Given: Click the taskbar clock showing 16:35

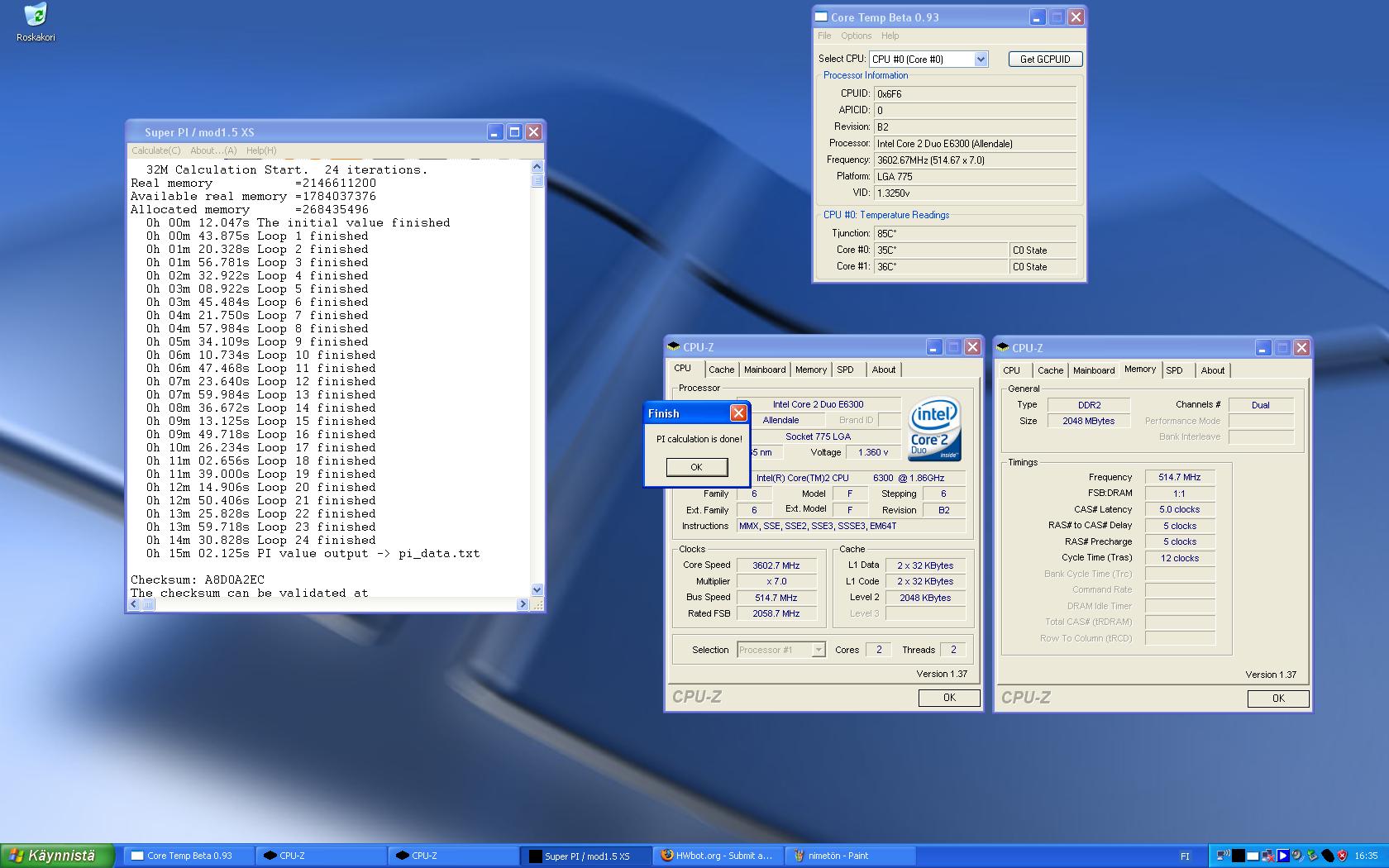Looking at the screenshot, I should pyautogui.click(x=1366, y=856).
